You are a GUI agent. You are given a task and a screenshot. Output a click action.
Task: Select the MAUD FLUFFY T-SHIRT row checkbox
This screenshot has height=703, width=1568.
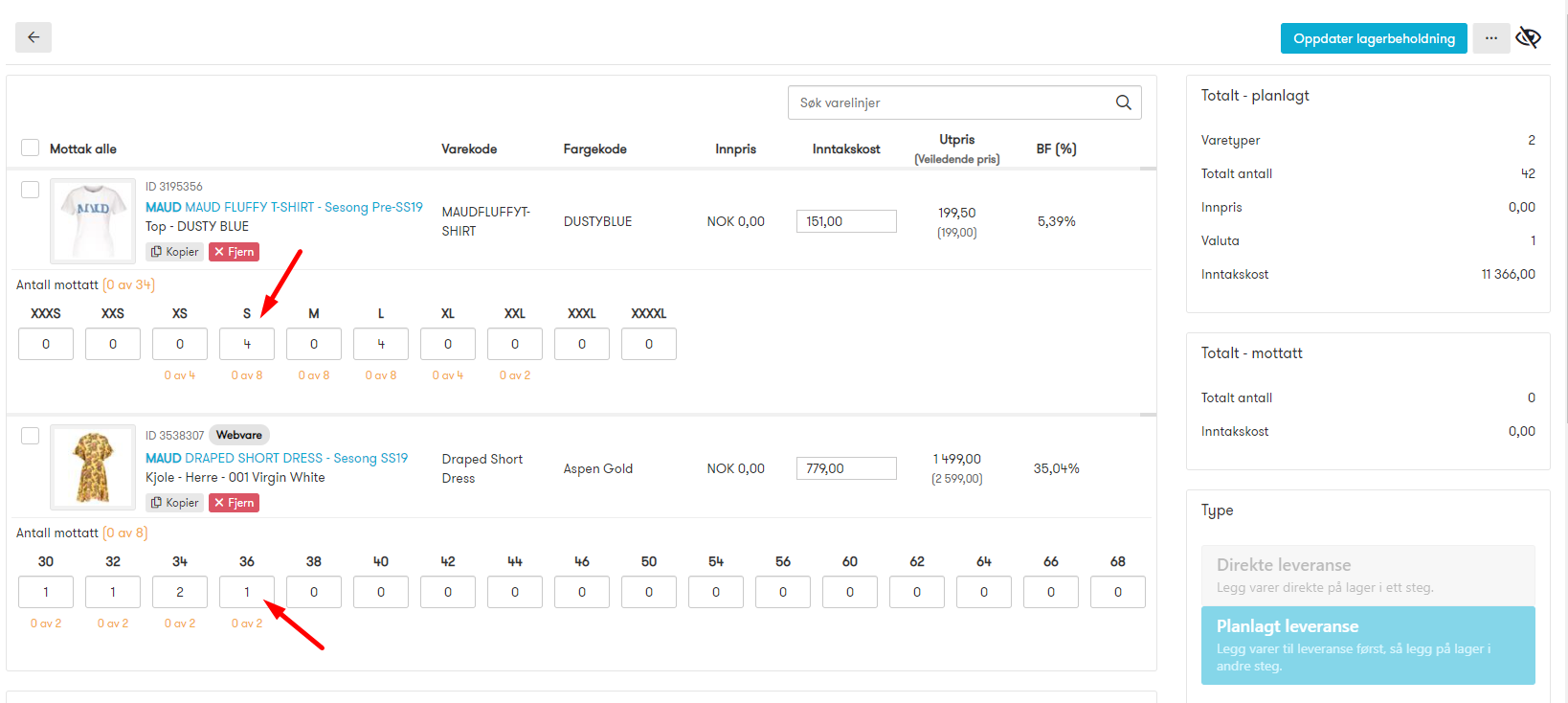pos(31,190)
